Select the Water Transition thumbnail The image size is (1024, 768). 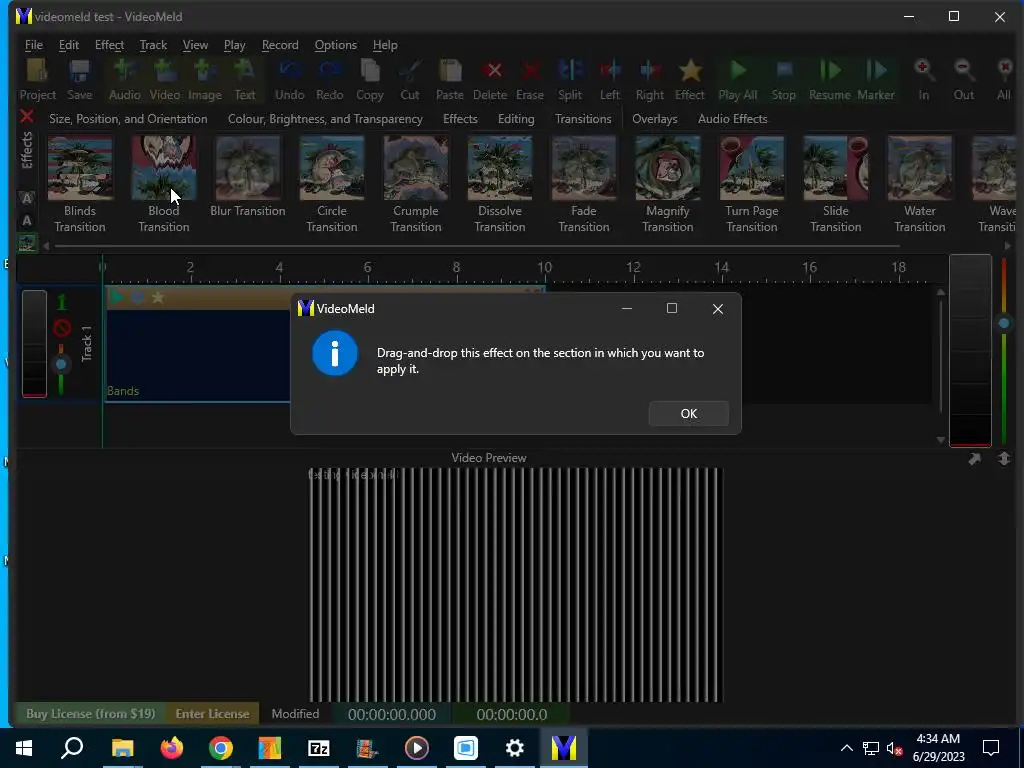[920, 168]
